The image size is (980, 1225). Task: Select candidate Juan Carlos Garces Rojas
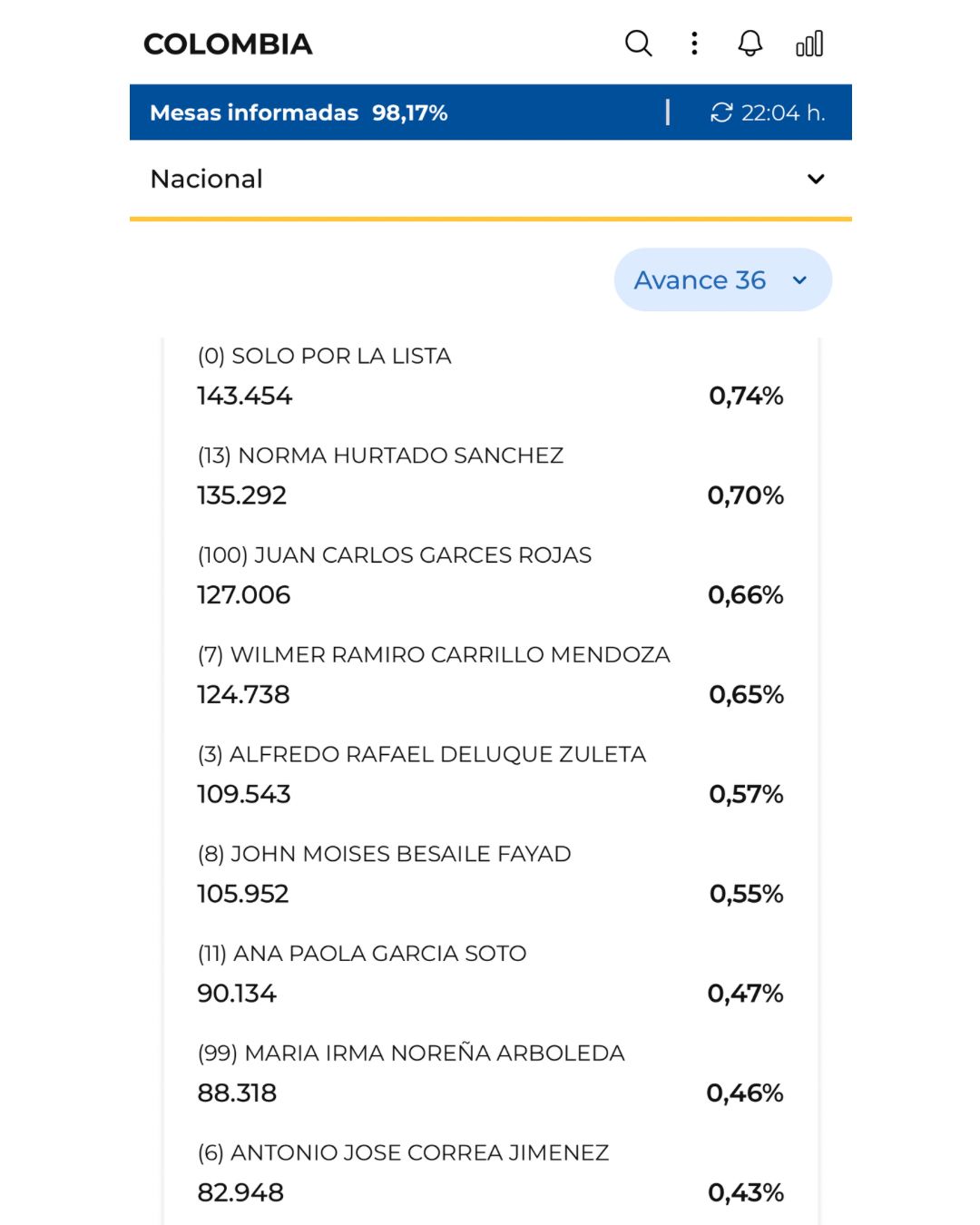(x=490, y=576)
